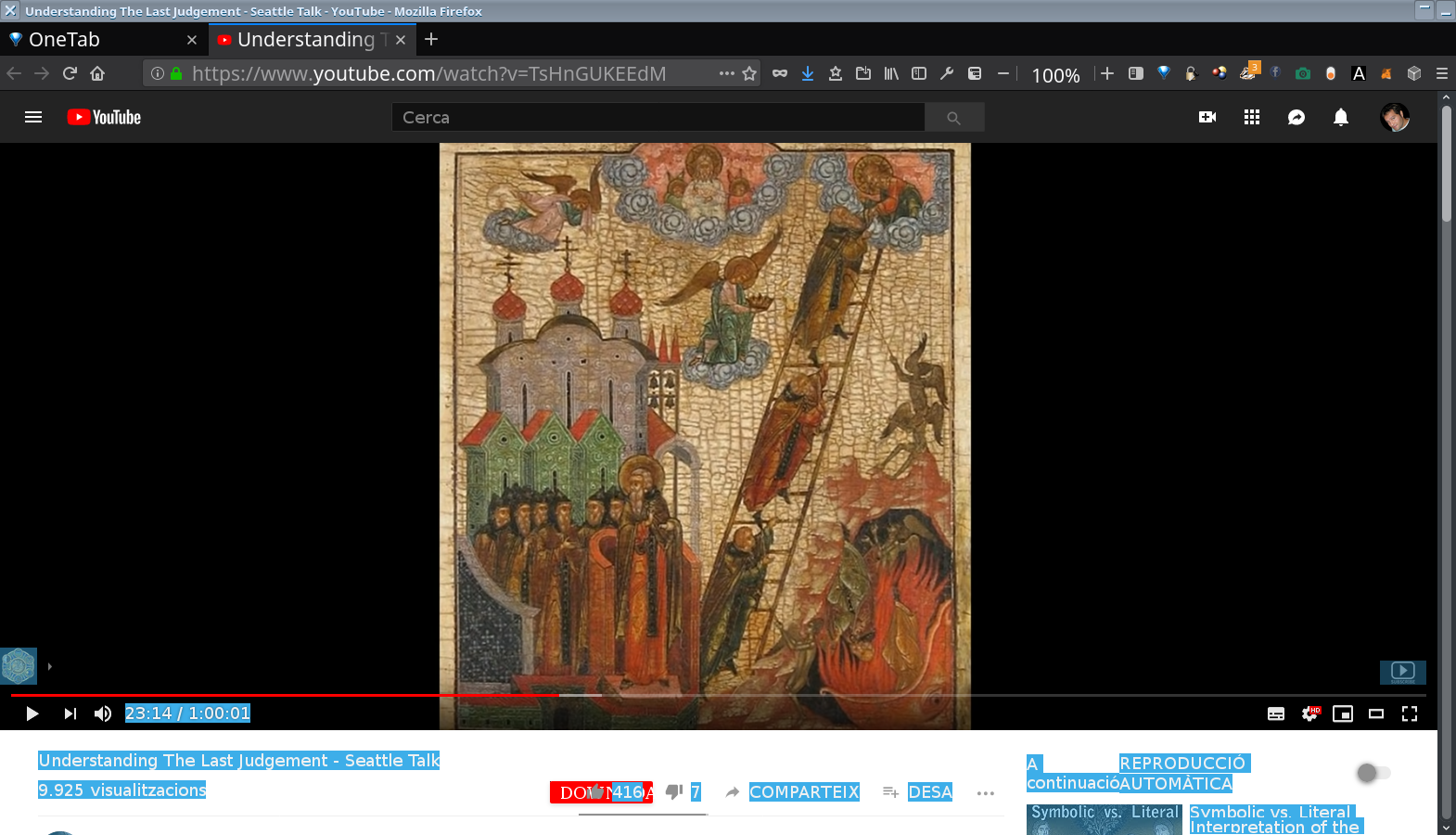
Task: Switch to miniplayer mode
Action: click(1343, 713)
